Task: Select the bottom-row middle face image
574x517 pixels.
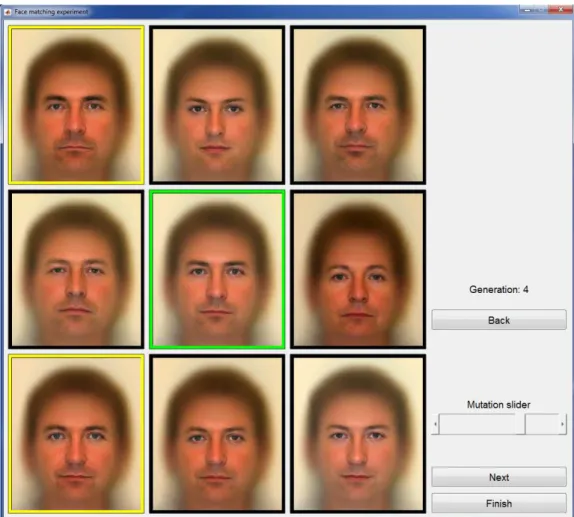Action: (x=217, y=434)
